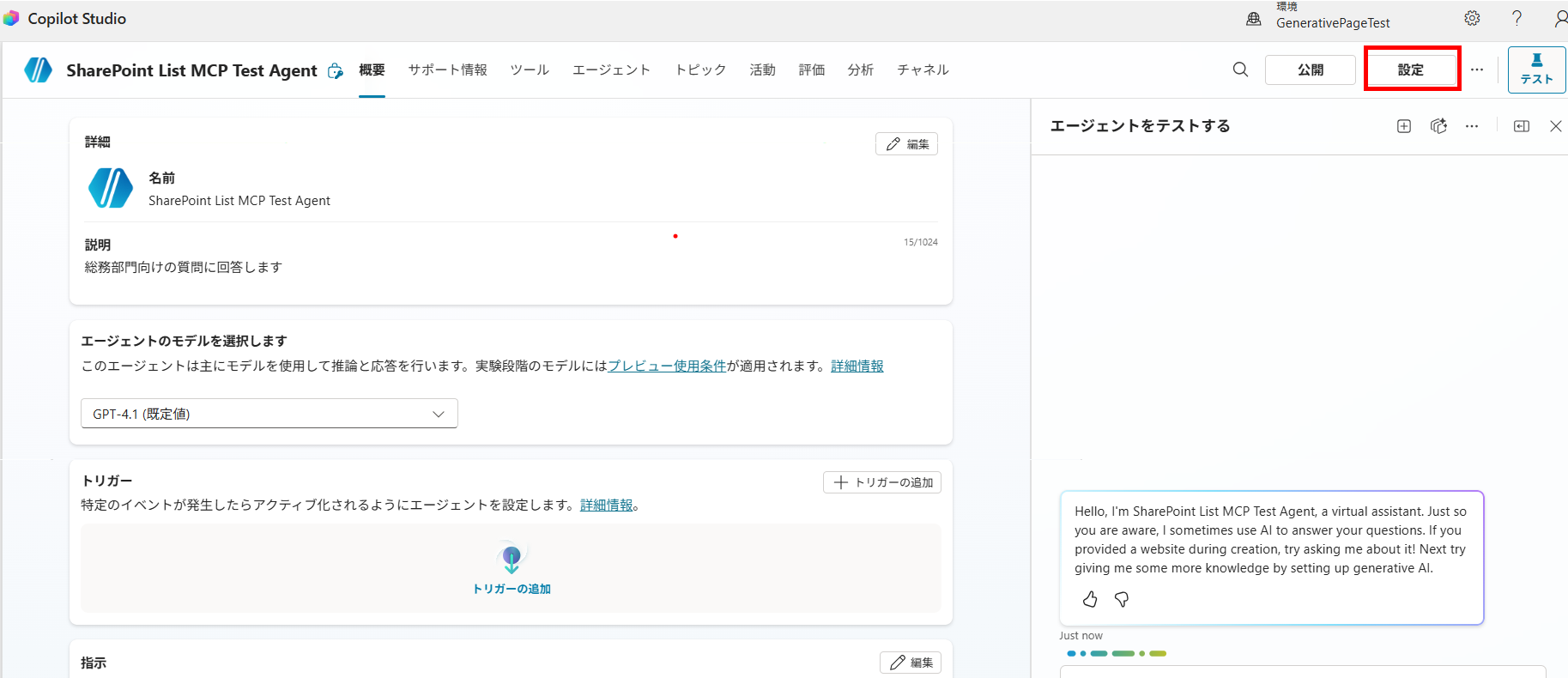This screenshot has width=1568, height=678.
Task: Open the settings gear icon in header
Action: [x=1472, y=18]
